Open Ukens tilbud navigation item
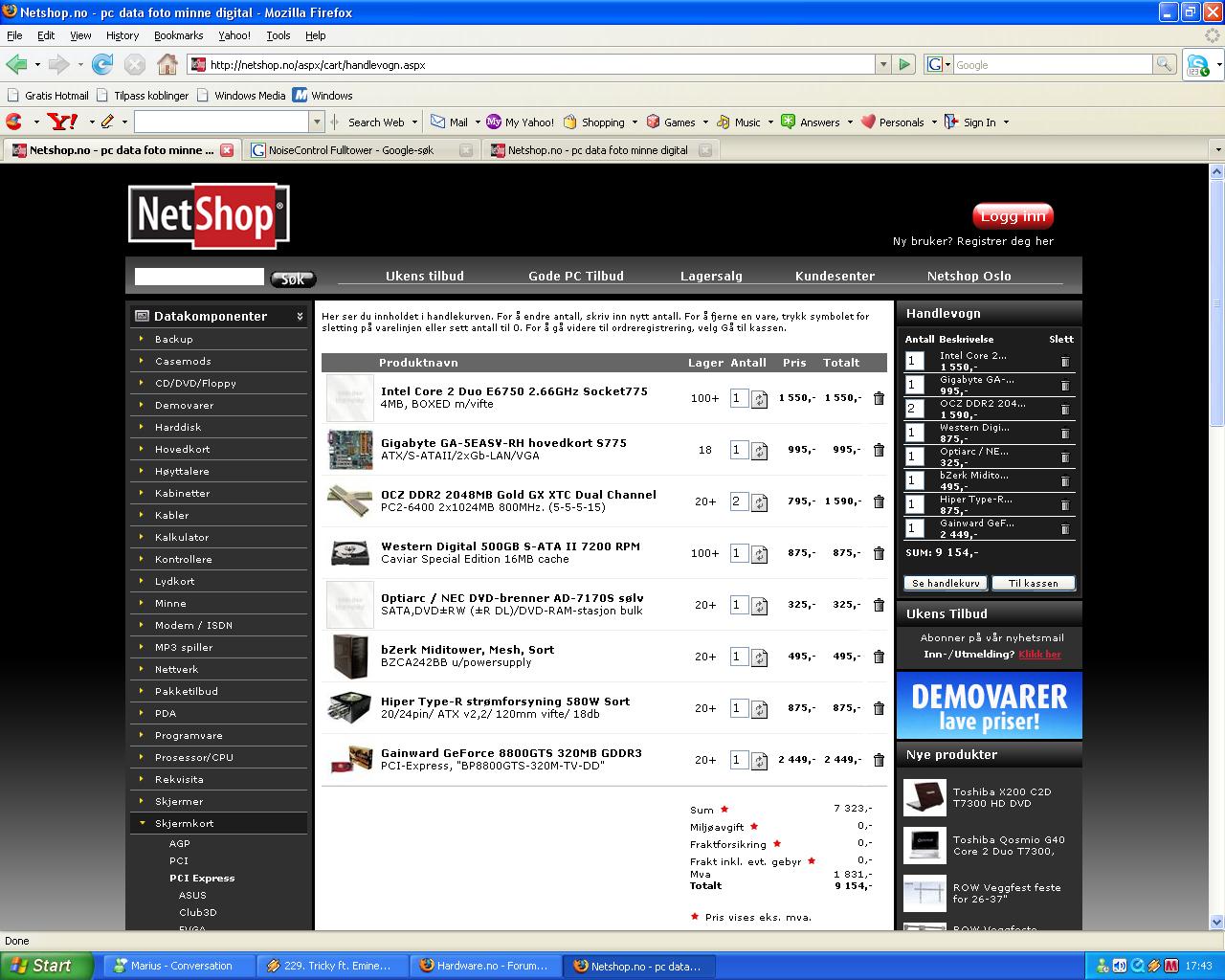This screenshot has width=1225, height=980. pos(425,276)
